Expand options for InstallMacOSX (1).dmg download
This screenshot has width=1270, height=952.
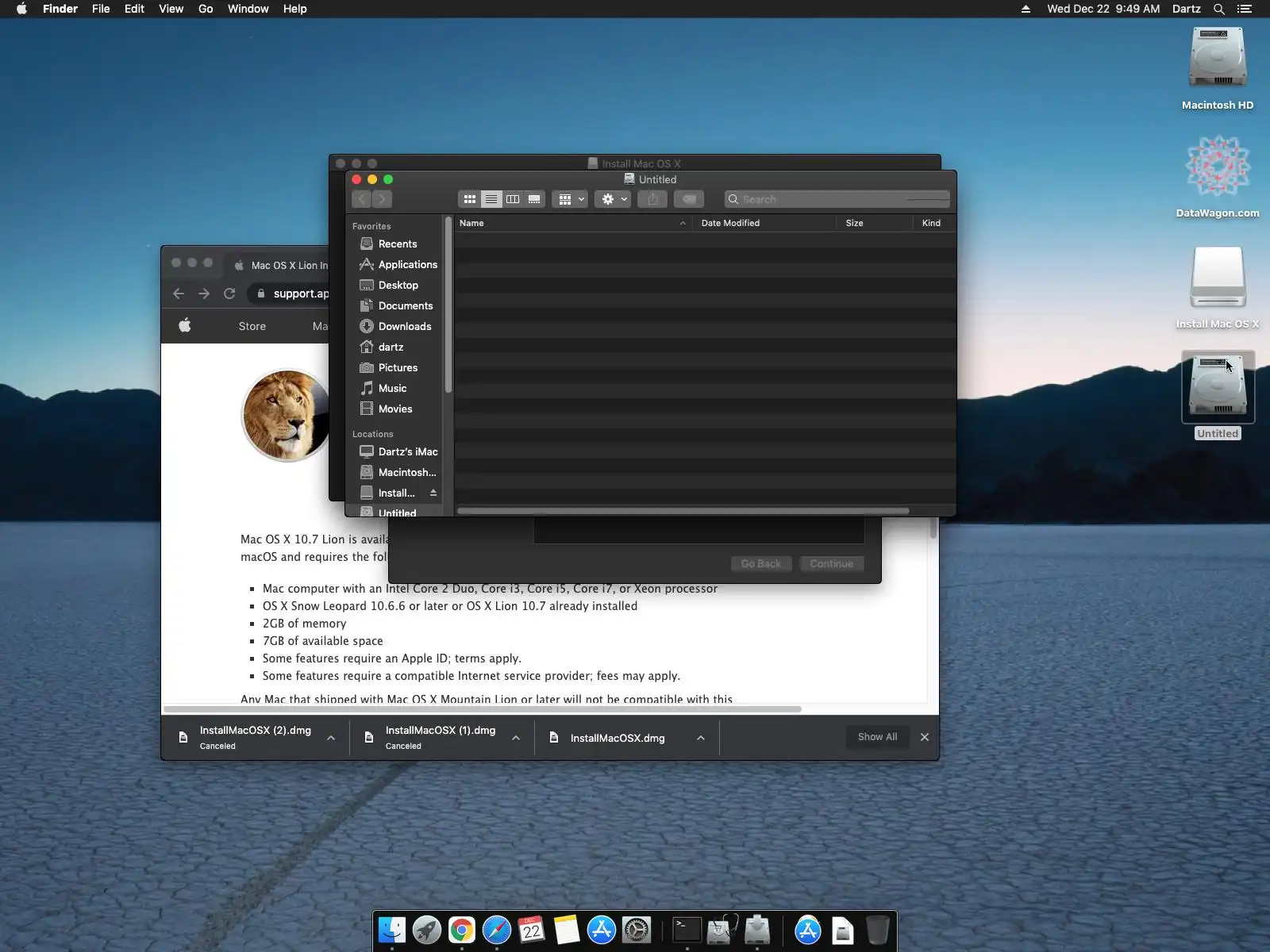click(x=516, y=738)
